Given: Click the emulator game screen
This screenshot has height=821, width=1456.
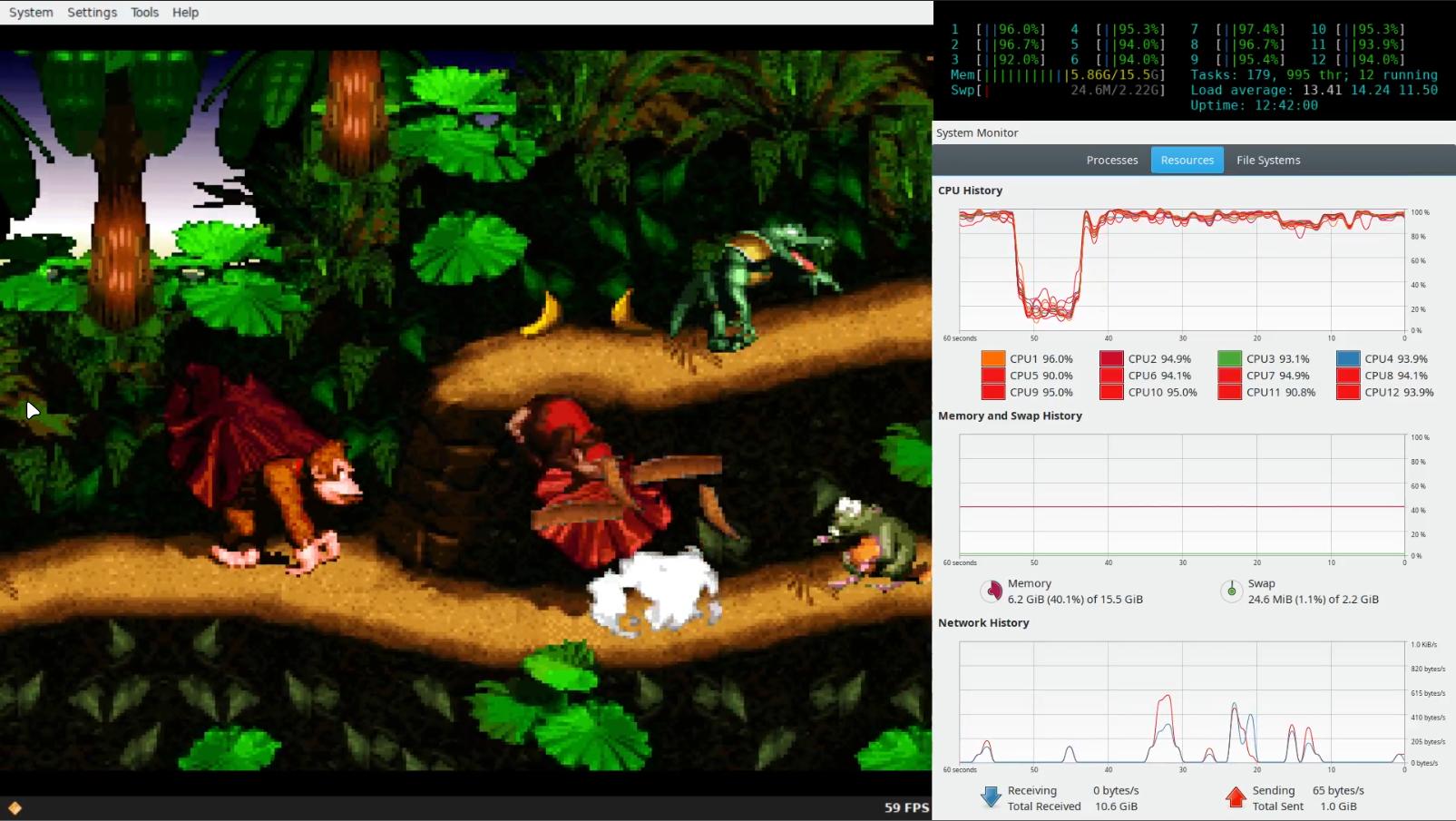Looking at the screenshot, I should 466,410.
